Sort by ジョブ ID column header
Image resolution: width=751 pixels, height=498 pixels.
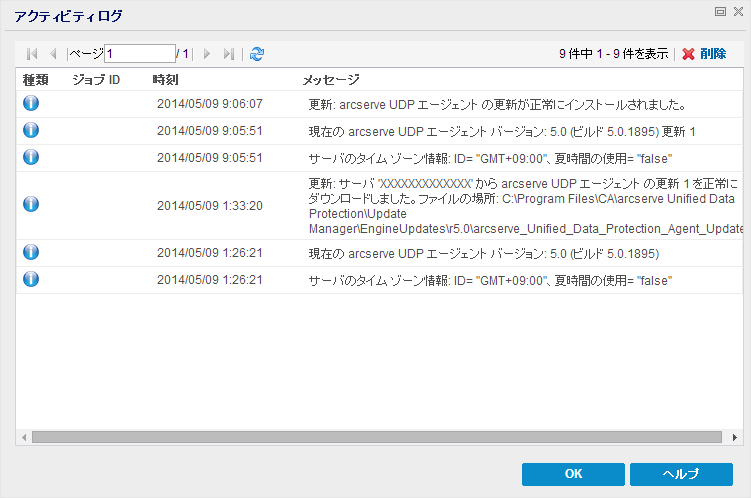96,79
